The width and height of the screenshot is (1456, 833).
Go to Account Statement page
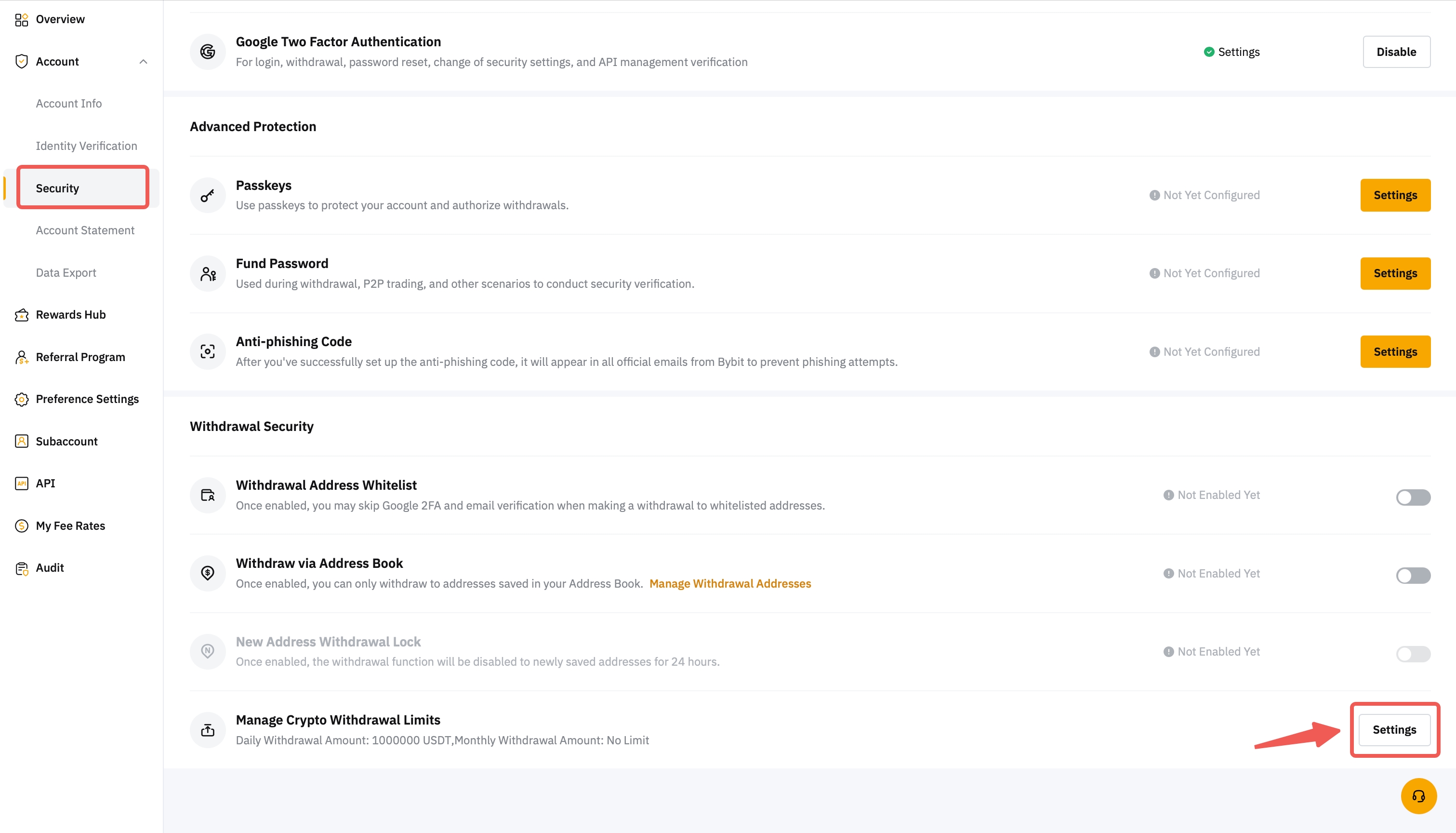[85, 230]
